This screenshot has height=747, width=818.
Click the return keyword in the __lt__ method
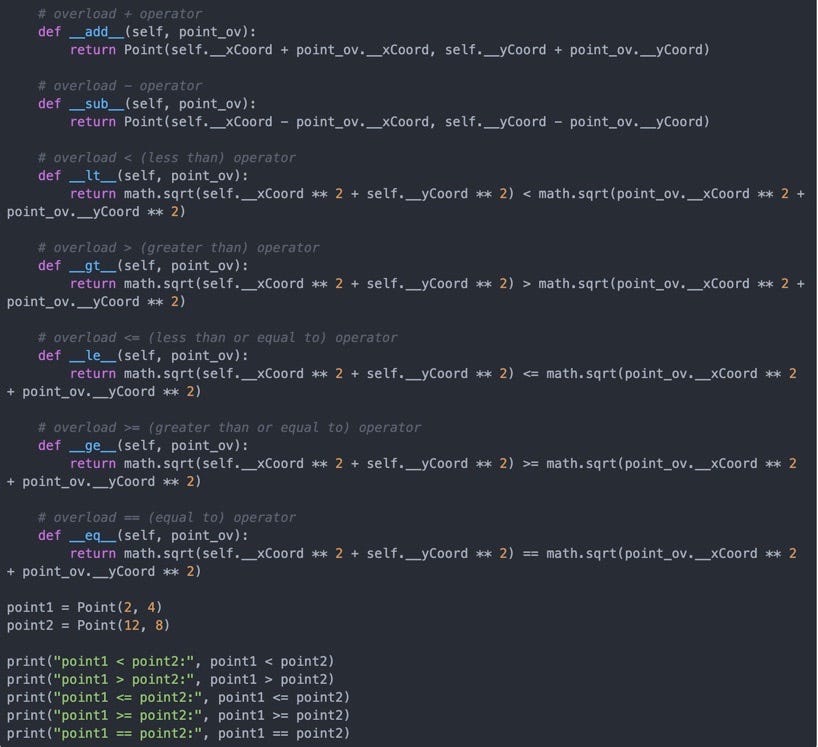click(93, 194)
